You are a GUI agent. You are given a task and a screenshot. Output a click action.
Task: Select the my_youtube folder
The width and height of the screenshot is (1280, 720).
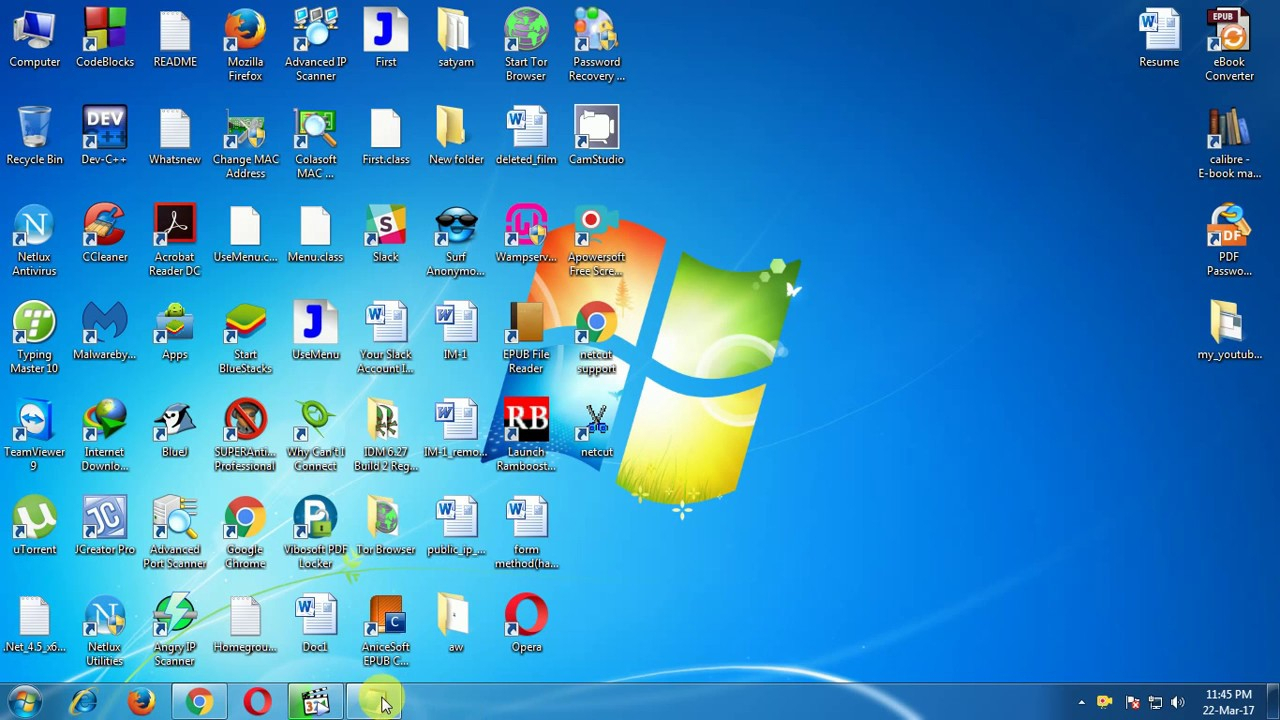pyautogui.click(x=1229, y=332)
